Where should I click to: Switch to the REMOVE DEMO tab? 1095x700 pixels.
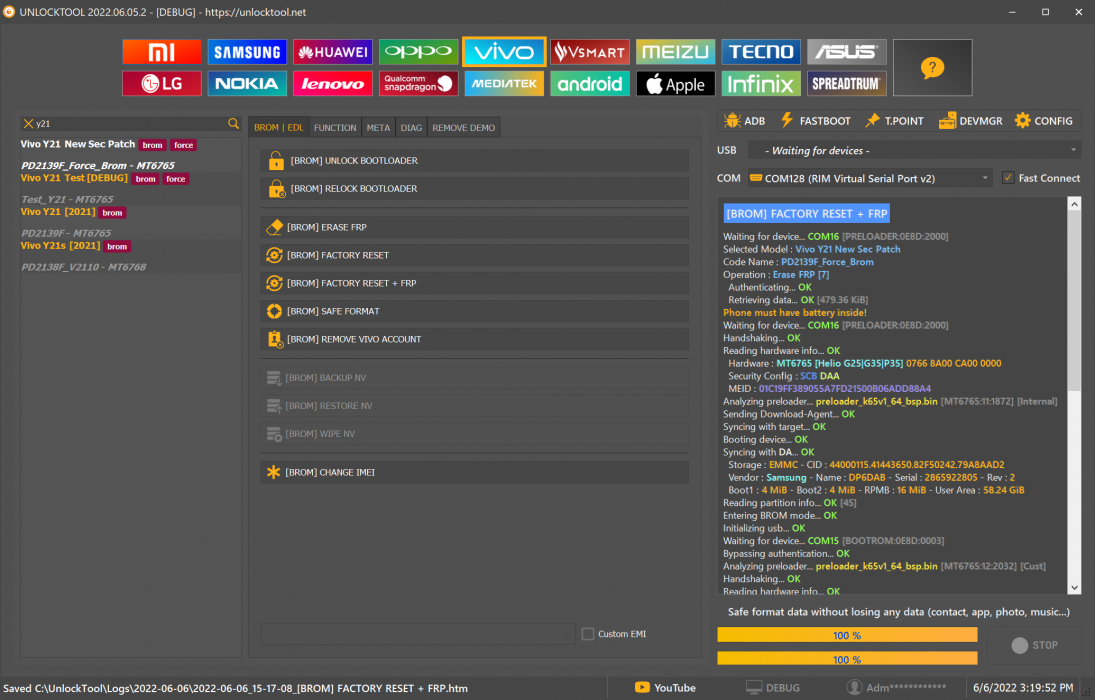point(463,128)
